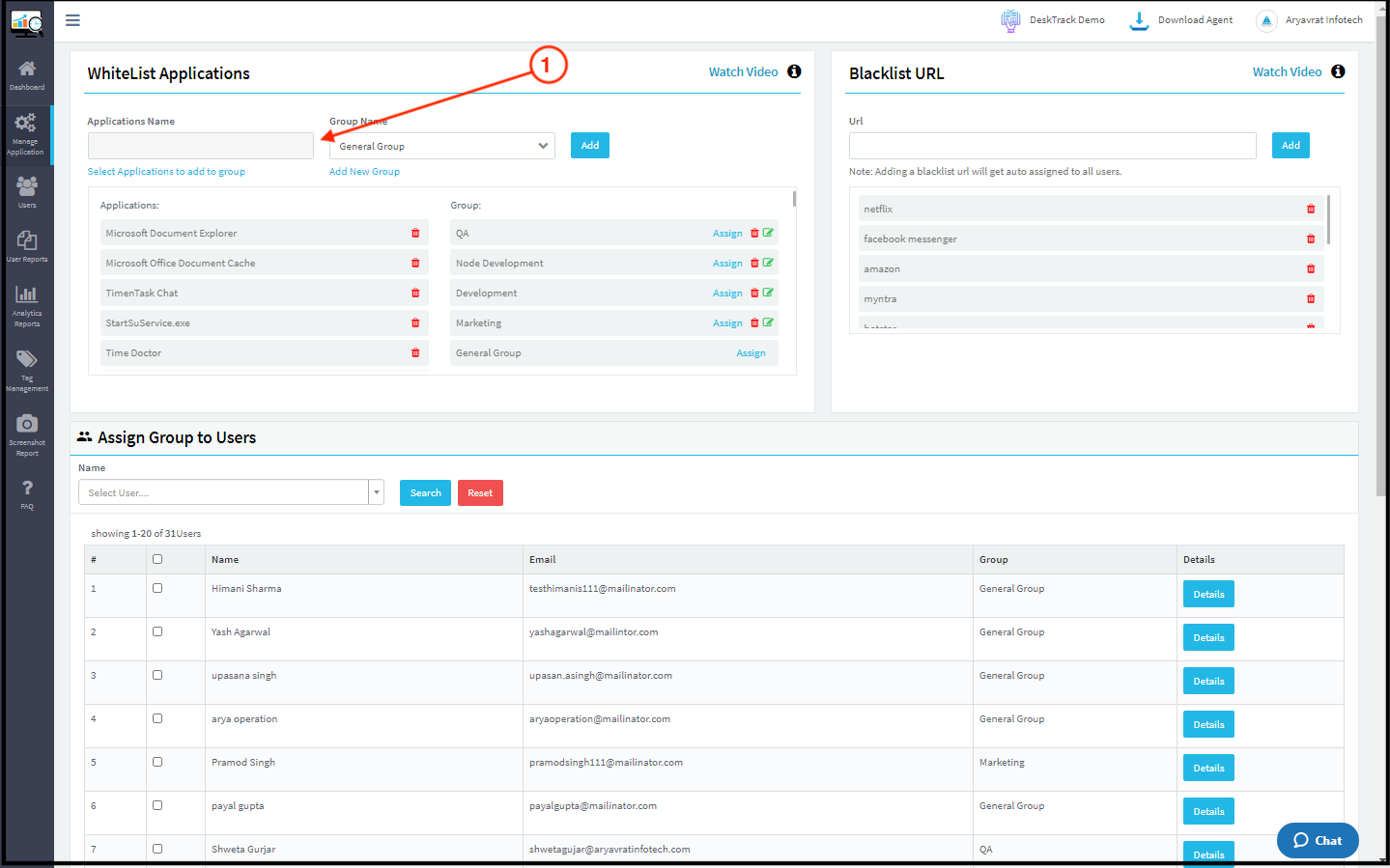The height and width of the screenshot is (868, 1390).
Task: Edit the Node Development group
Action: pos(768,263)
